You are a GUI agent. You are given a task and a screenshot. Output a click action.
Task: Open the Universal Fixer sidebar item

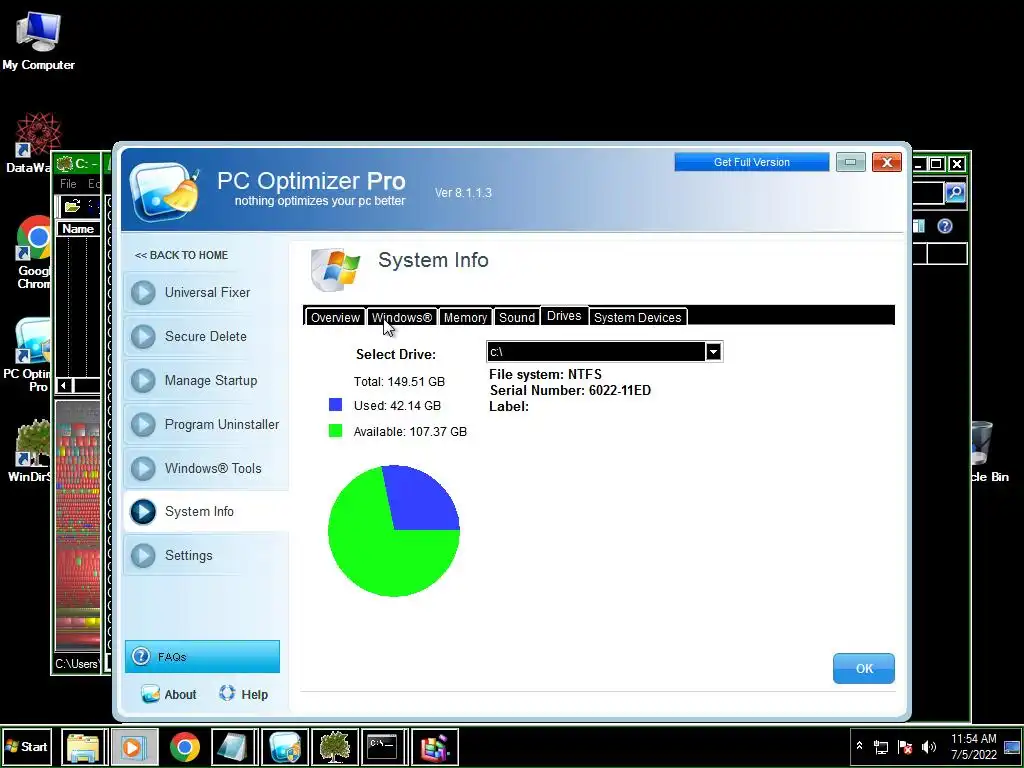pyautogui.click(x=206, y=293)
